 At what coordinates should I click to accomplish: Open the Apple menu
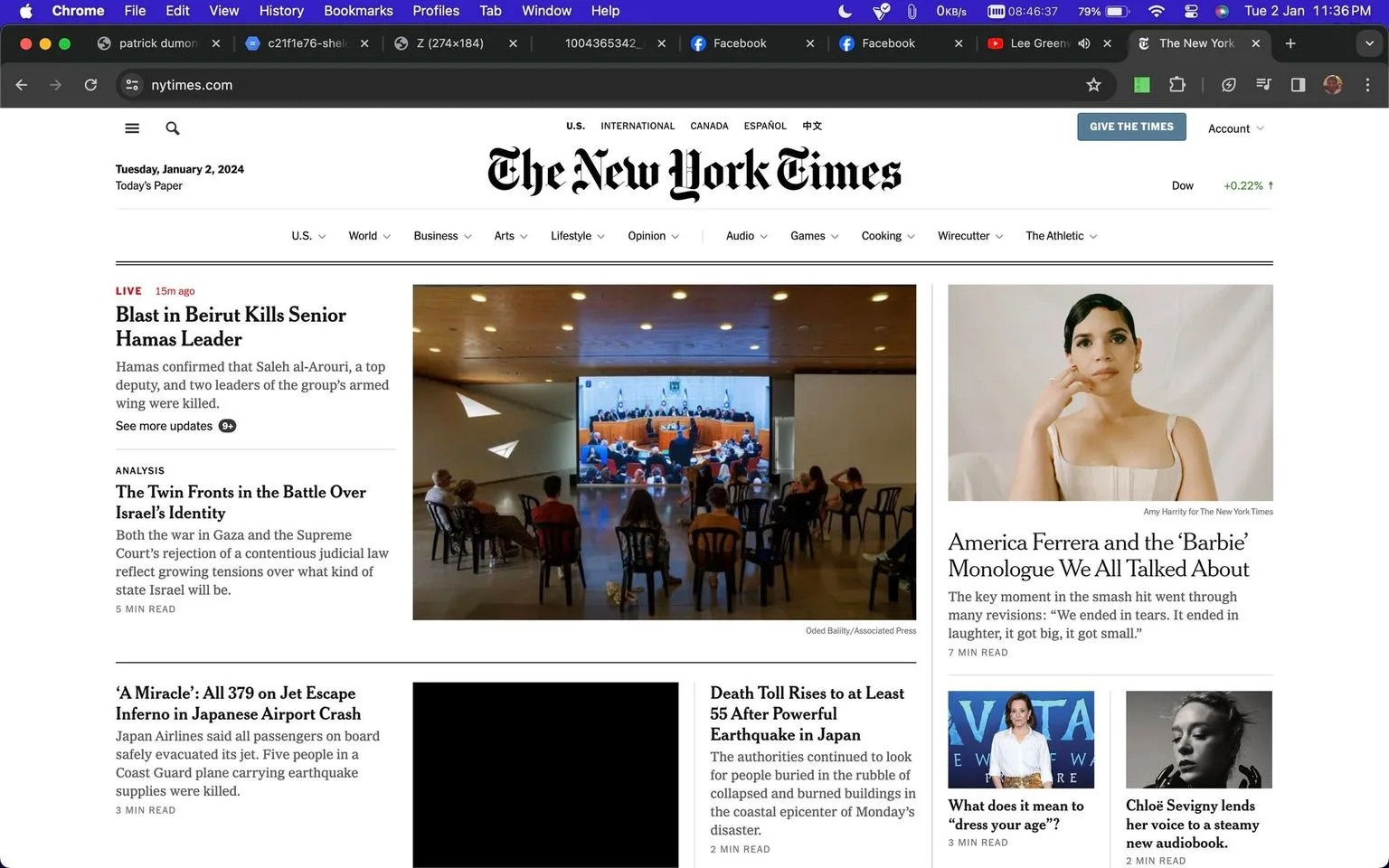click(25, 11)
